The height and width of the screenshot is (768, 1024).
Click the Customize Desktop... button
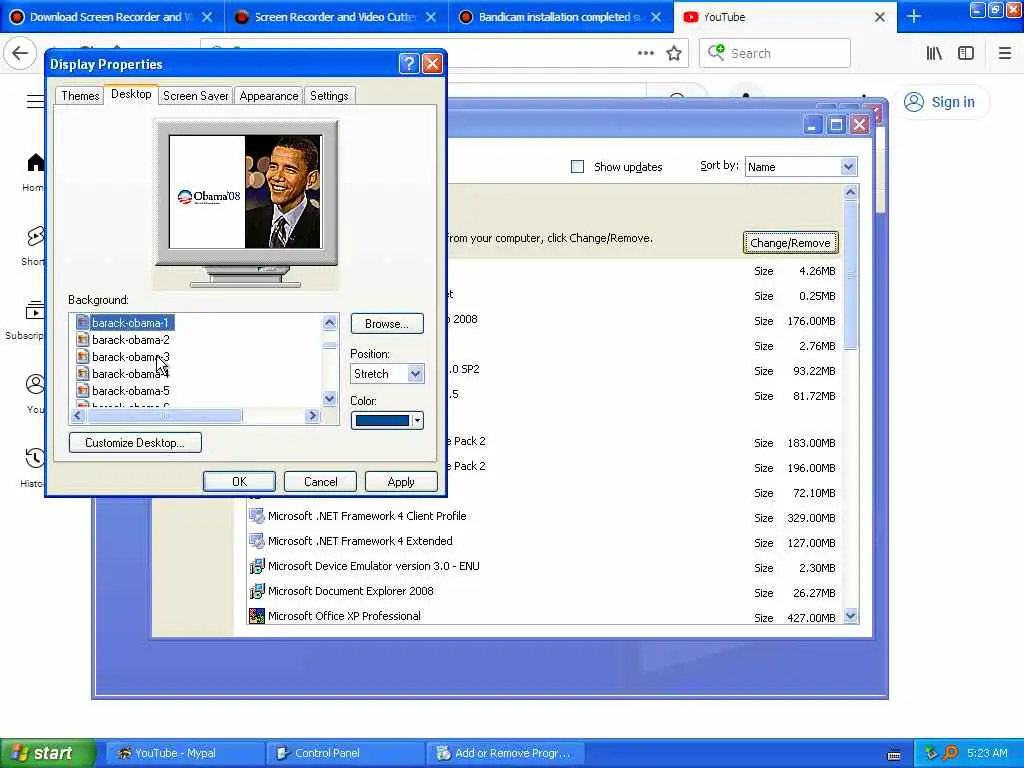[x=135, y=443]
